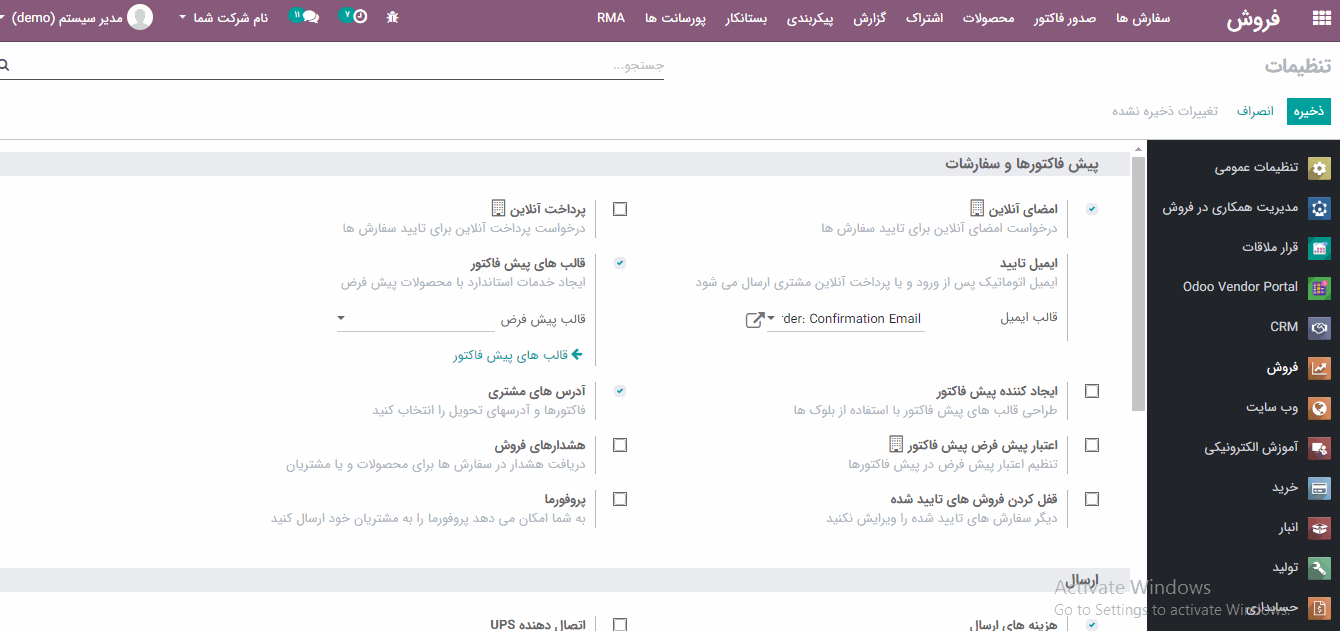Select the آموزش الکترونیکی sidebar icon
The image size is (1340, 631).
pyautogui.click(x=1320, y=448)
